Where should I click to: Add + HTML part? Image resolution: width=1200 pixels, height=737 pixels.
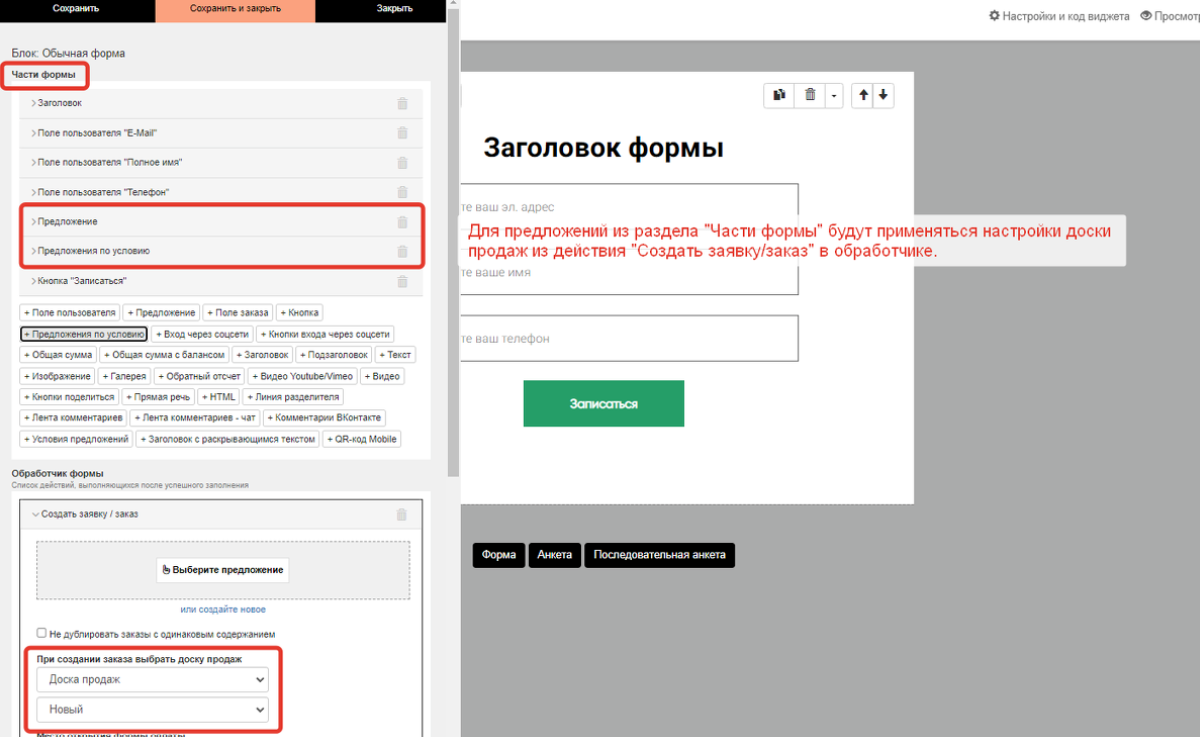[218, 397]
